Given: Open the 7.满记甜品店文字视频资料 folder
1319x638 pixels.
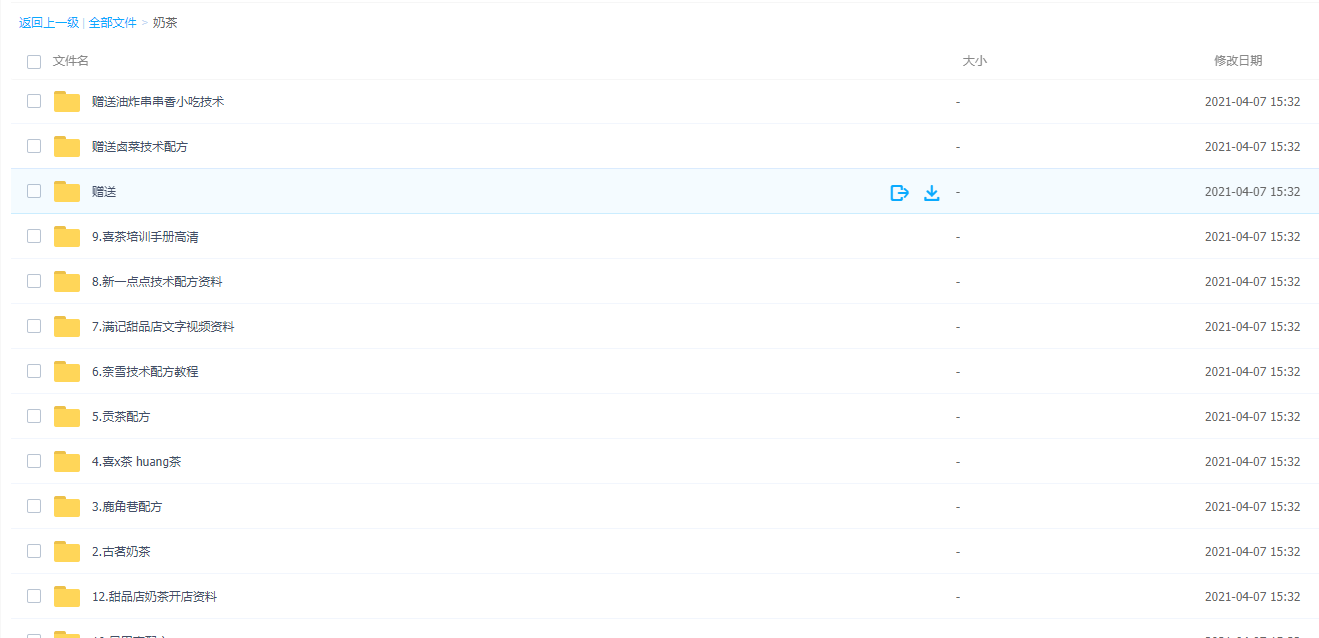Looking at the screenshot, I should pyautogui.click(x=163, y=327).
